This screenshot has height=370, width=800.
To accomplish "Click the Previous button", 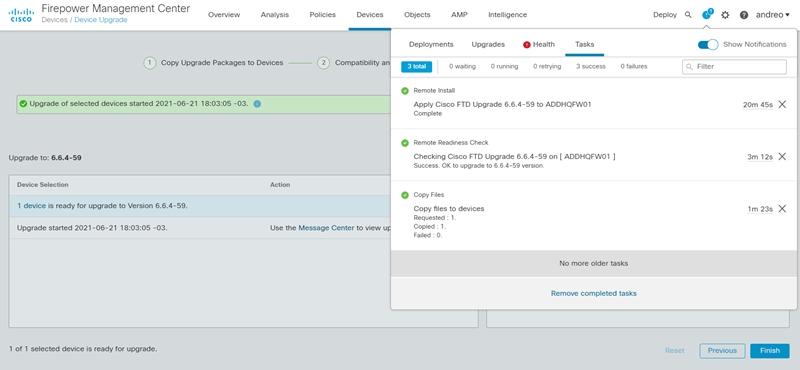I will click(x=722, y=351).
